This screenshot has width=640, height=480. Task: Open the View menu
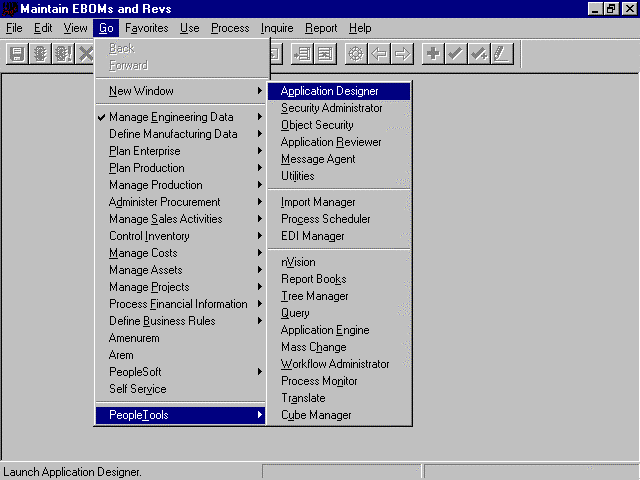pyautogui.click(x=75, y=28)
